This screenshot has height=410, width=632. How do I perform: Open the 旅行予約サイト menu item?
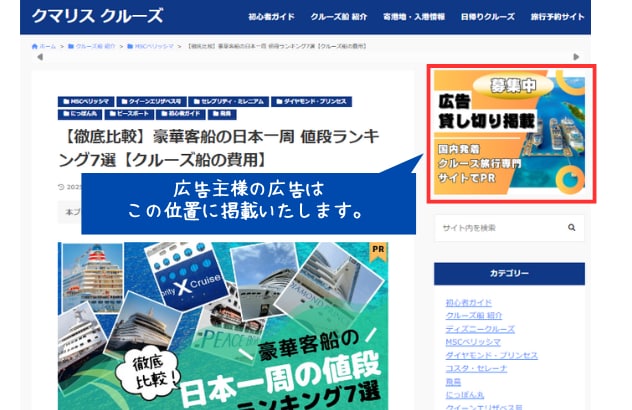(557, 17)
